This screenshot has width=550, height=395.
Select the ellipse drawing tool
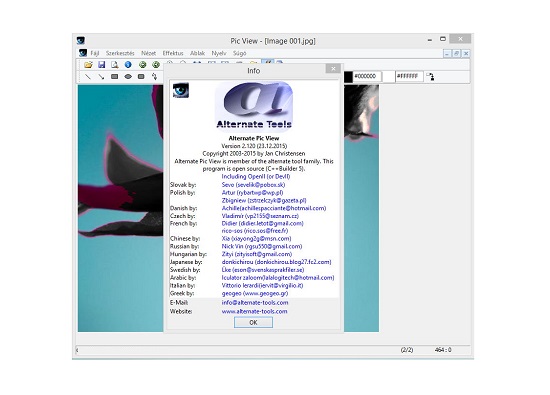click(x=128, y=76)
